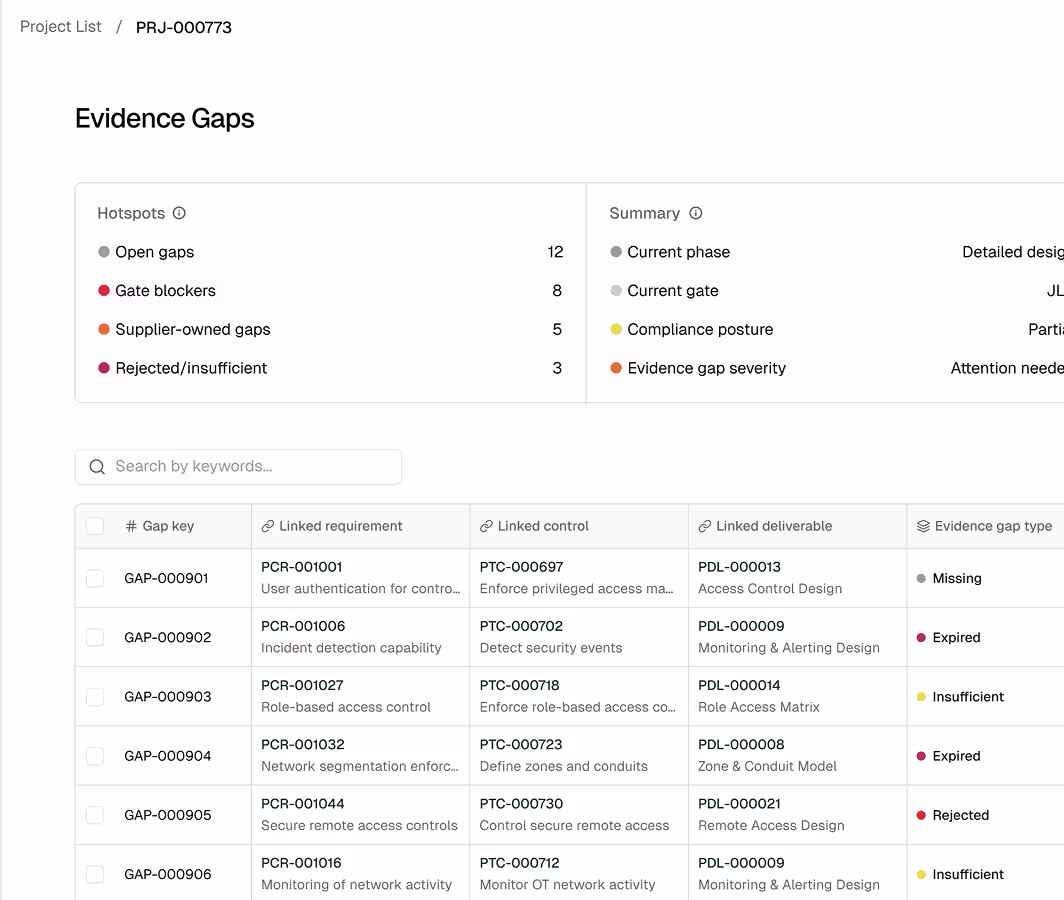Tick the checkbox for GAP-000902

(95, 637)
